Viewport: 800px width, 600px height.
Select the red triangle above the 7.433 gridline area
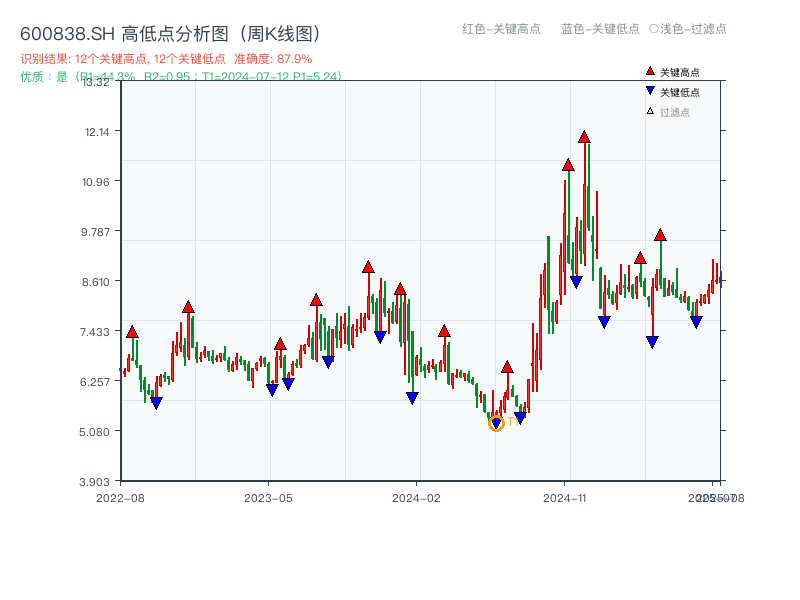coord(443,330)
